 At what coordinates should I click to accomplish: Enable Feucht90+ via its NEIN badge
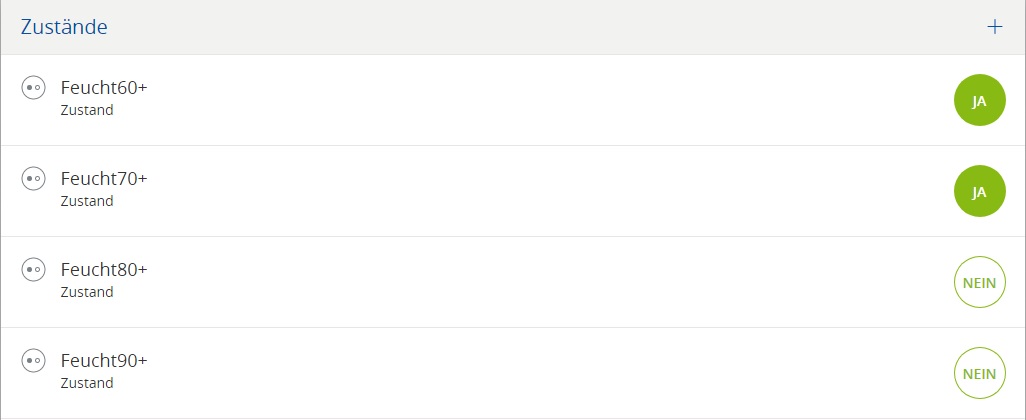979,373
